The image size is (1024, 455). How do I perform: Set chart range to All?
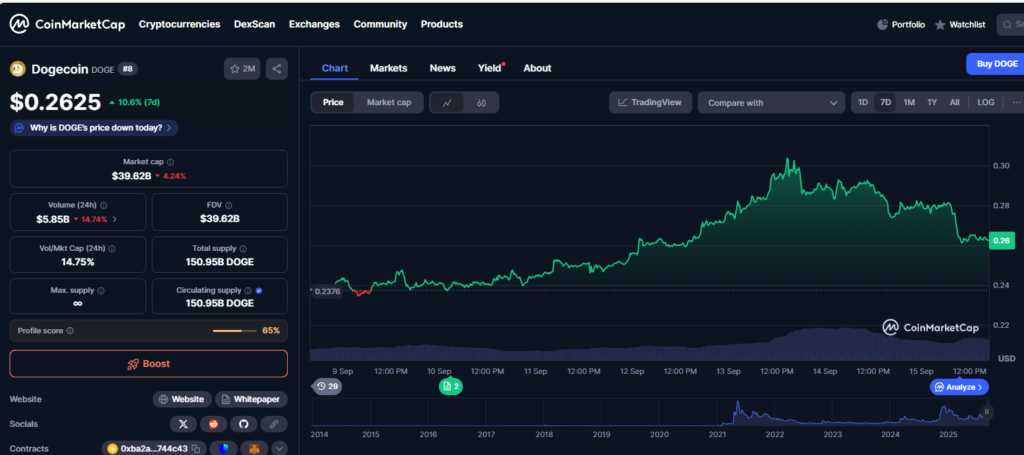point(954,102)
